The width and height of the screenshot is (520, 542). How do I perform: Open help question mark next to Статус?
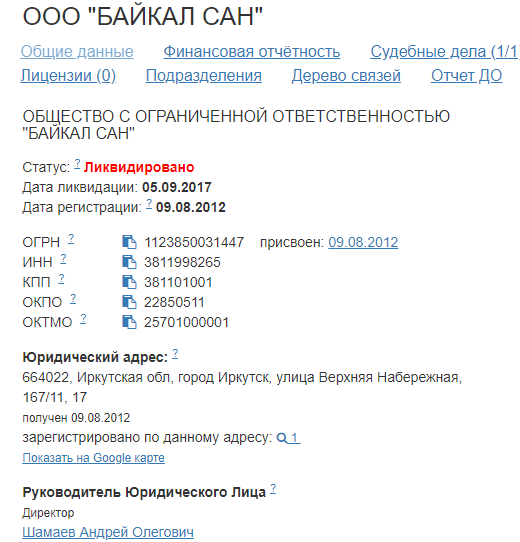click(x=77, y=163)
